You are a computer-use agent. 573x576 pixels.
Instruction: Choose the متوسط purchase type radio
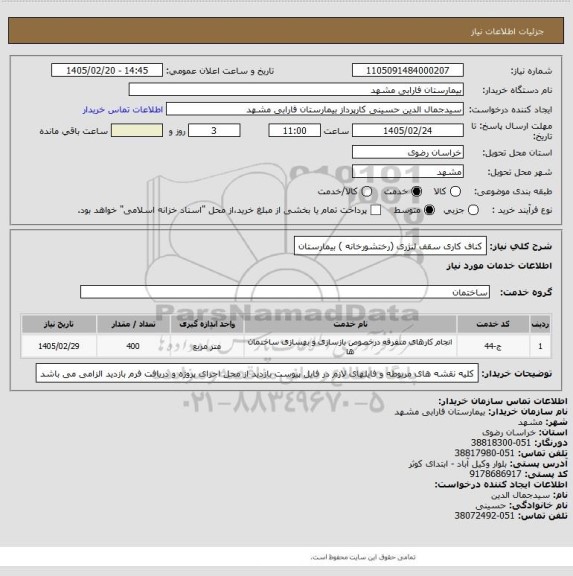point(429,210)
